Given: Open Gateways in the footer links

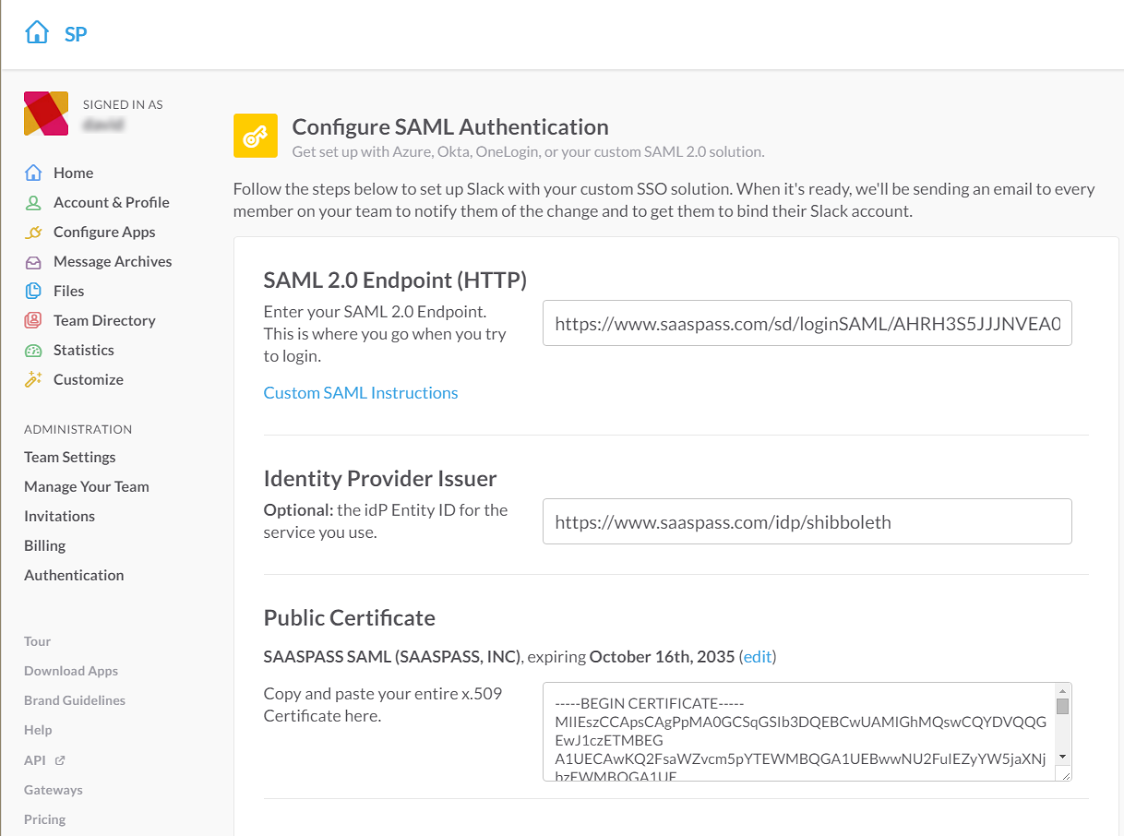Looking at the screenshot, I should pyautogui.click(x=53, y=790).
